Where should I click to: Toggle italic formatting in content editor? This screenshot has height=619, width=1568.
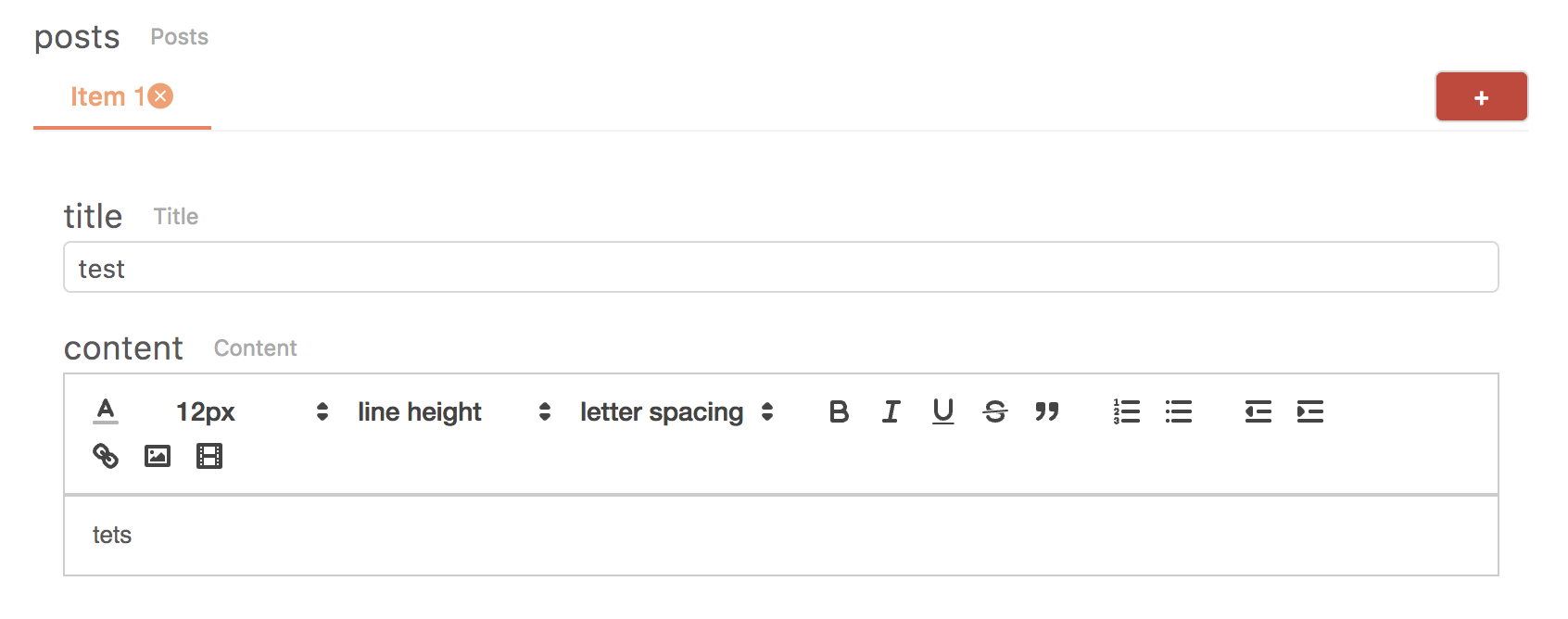(891, 411)
